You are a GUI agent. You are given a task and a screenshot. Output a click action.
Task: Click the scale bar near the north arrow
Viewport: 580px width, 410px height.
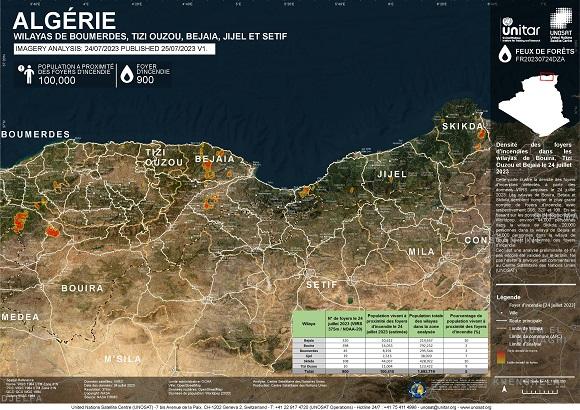540,391
